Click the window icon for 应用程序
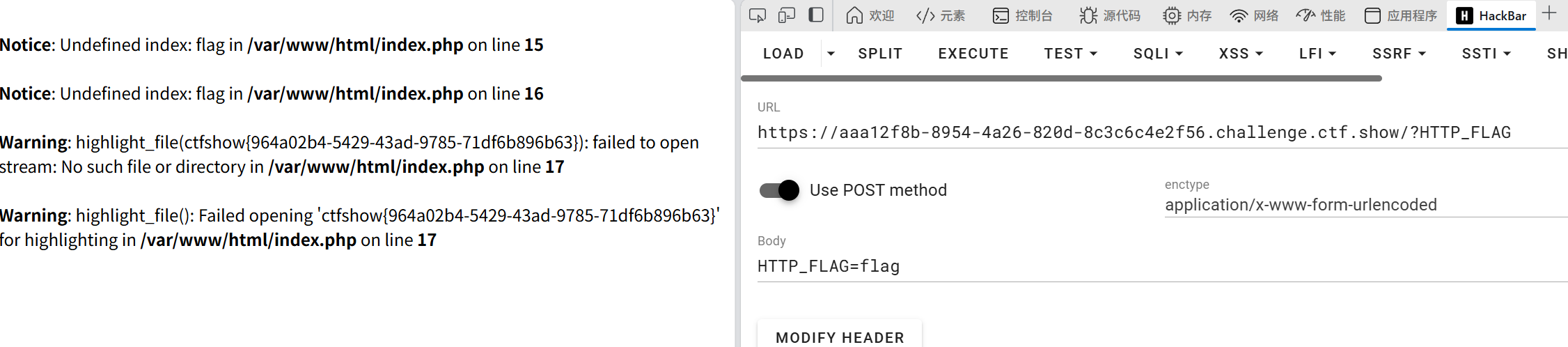The height and width of the screenshot is (347, 1568). [1372, 15]
